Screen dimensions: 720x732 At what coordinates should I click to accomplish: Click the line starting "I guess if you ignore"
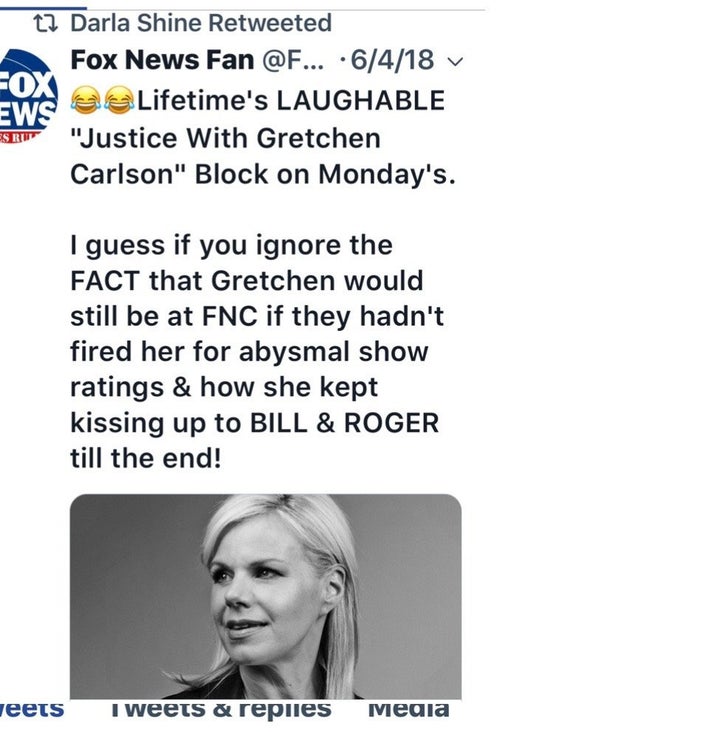pos(232,246)
